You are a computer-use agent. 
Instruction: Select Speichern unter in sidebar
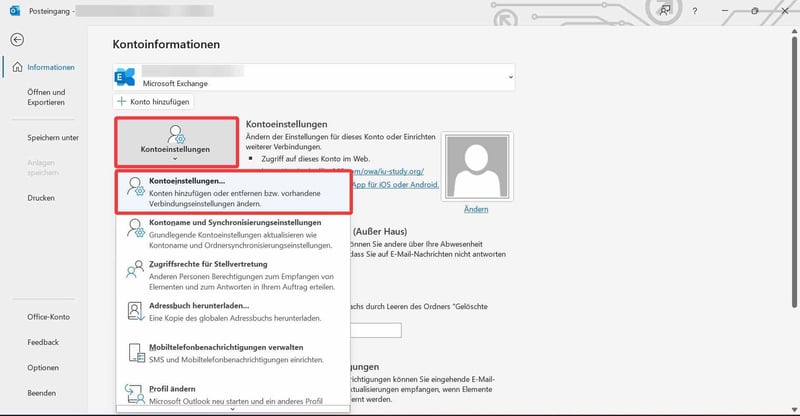coord(53,137)
